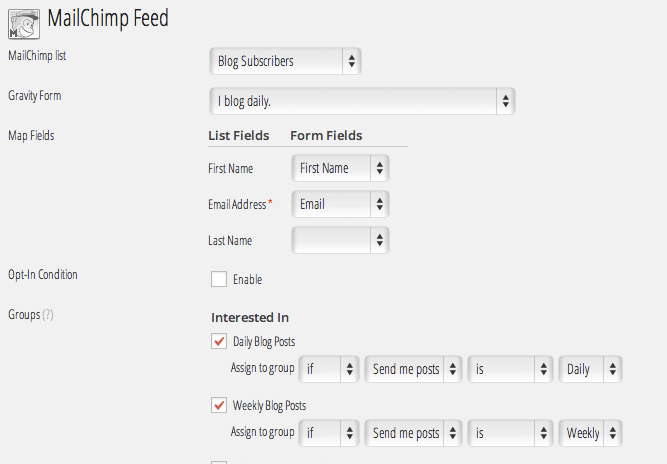Open the First Name form field dropdown
This screenshot has width=667, height=464.
click(340, 168)
